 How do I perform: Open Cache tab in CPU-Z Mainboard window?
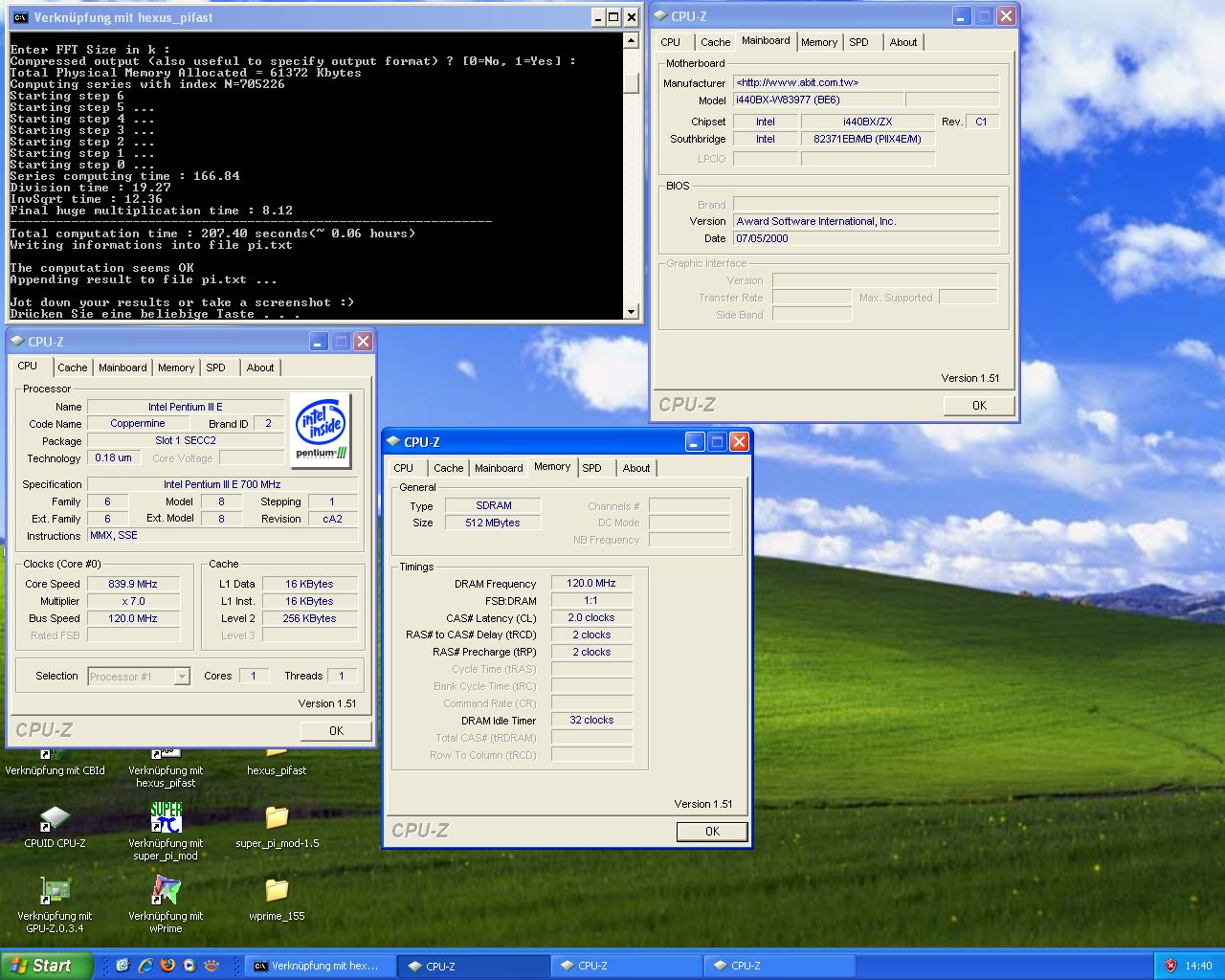point(715,42)
